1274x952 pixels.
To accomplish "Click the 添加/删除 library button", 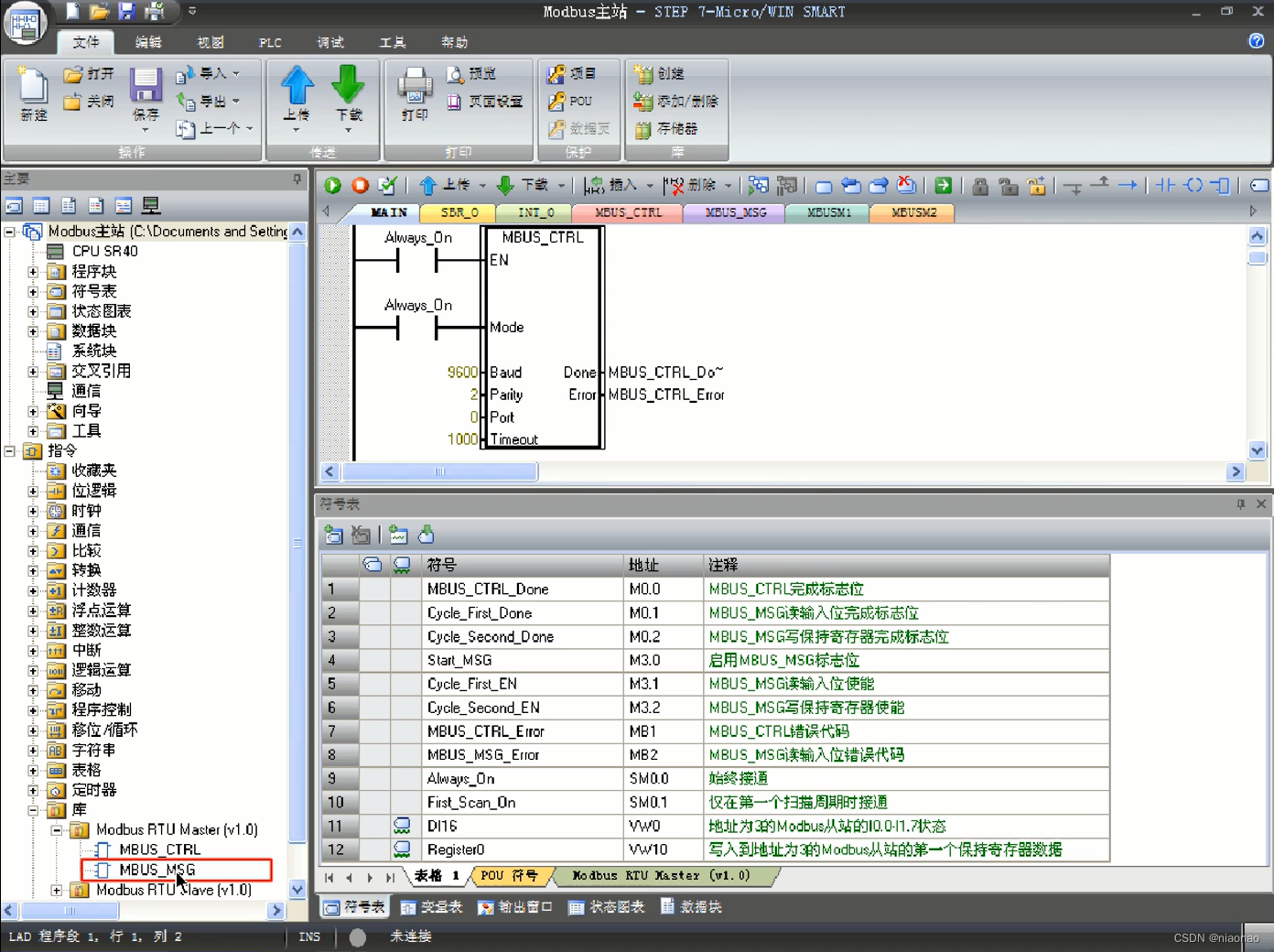I will (677, 102).
